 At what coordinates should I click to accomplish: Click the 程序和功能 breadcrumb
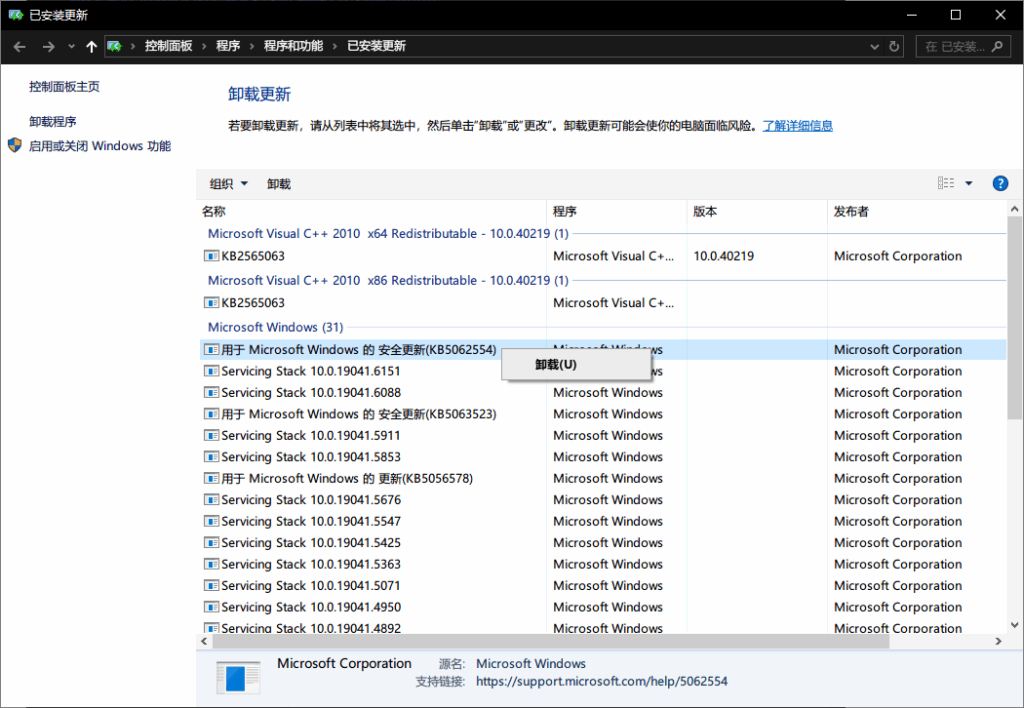pos(293,46)
